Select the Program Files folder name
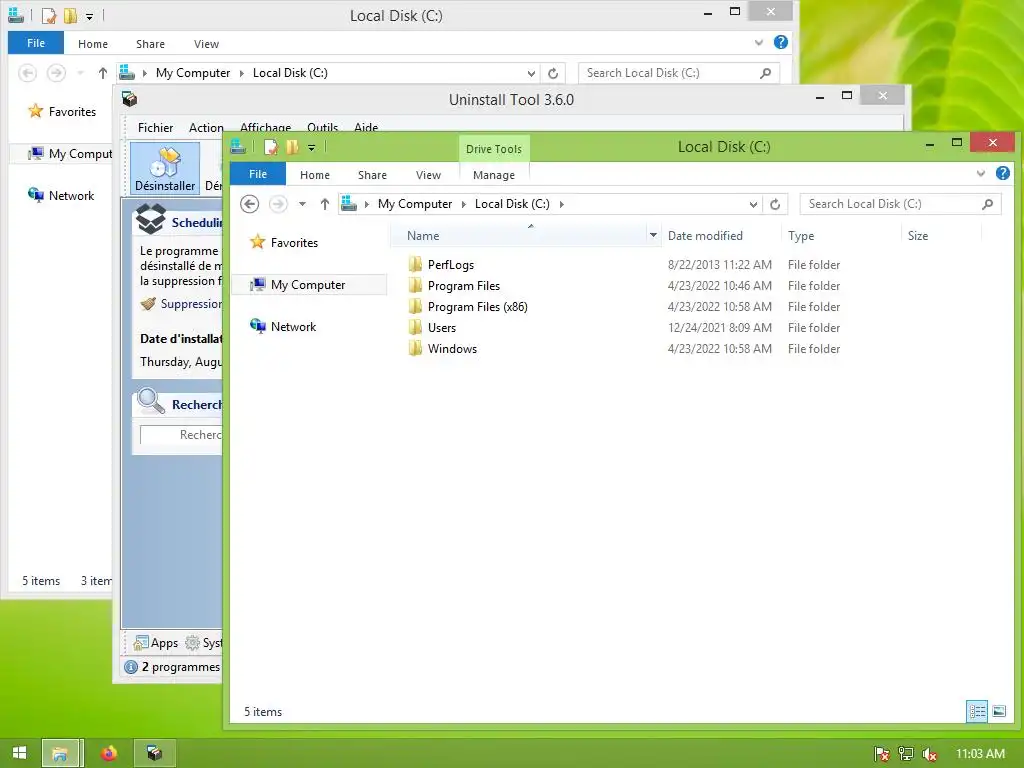The width and height of the screenshot is (1024, 768). tap(464, 286)
